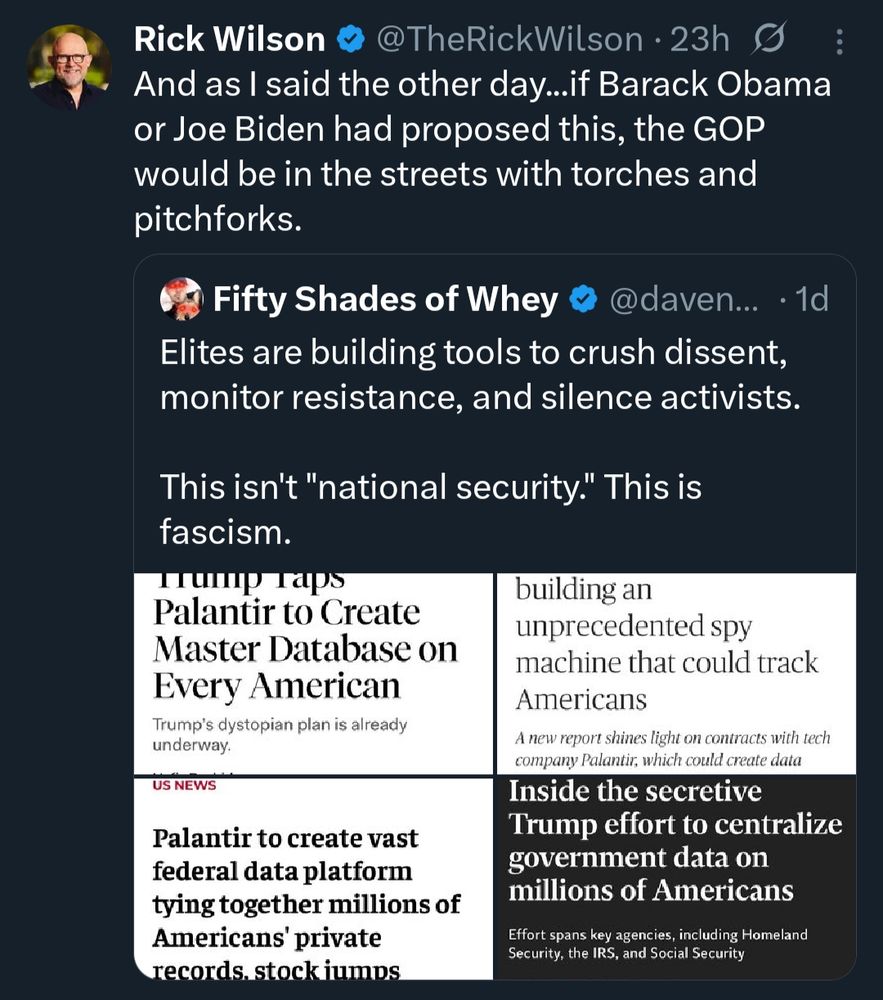Click the 23h timestamp

[x=699, y=40]
